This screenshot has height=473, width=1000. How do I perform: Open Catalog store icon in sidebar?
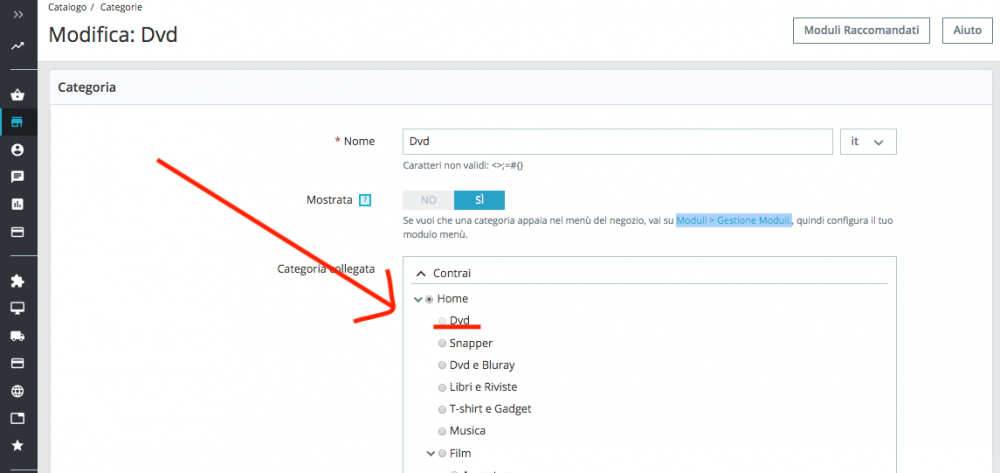(x=18, y=122)
